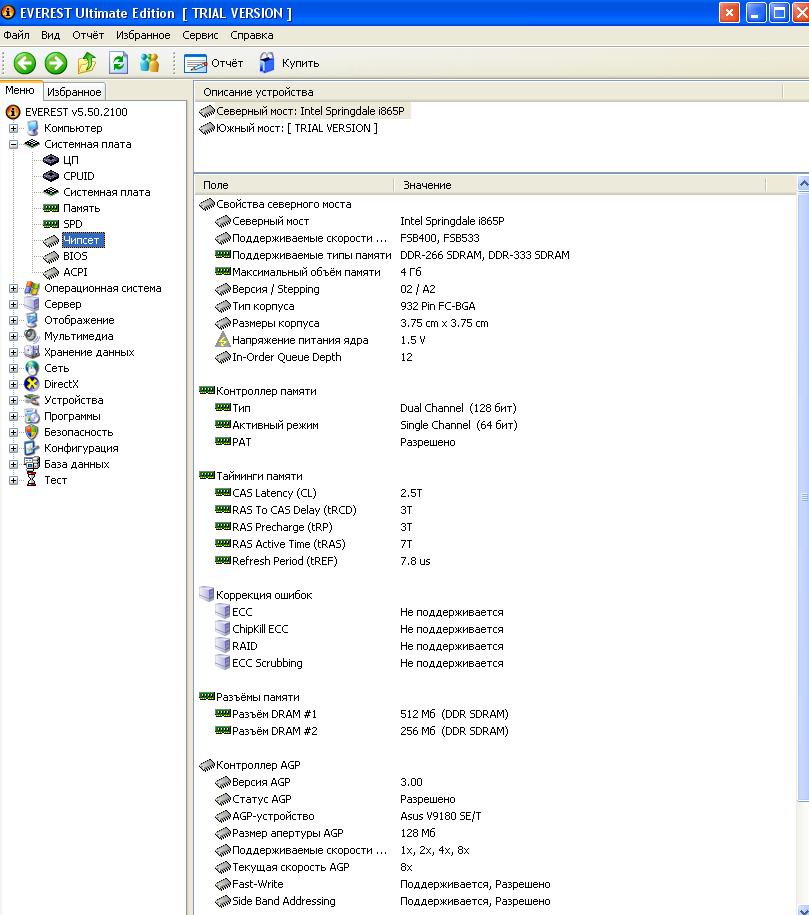Screen dimensions: 809x915
Task: Expand the DirectX tree node
Action: tap(13, 385)
